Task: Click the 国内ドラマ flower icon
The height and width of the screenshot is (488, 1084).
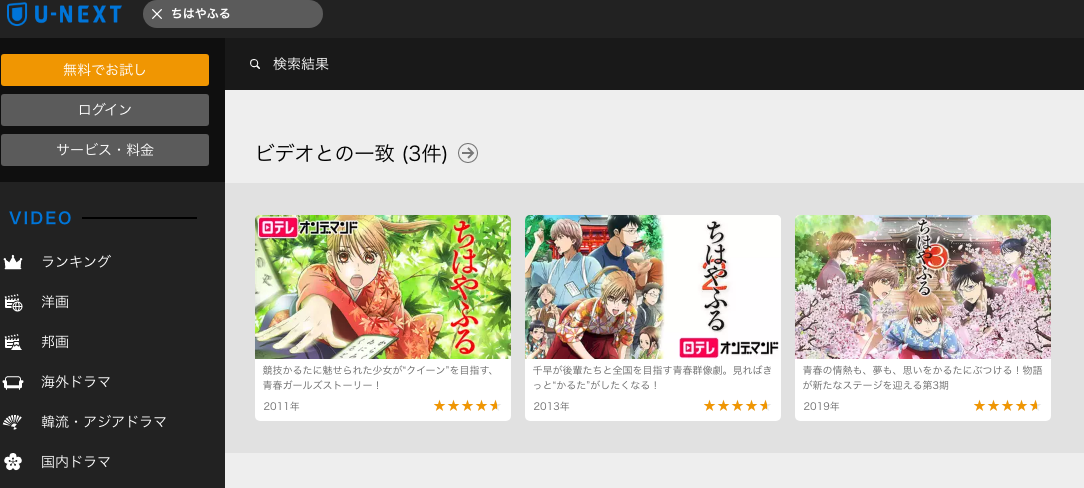Action: tap(13, 462)
